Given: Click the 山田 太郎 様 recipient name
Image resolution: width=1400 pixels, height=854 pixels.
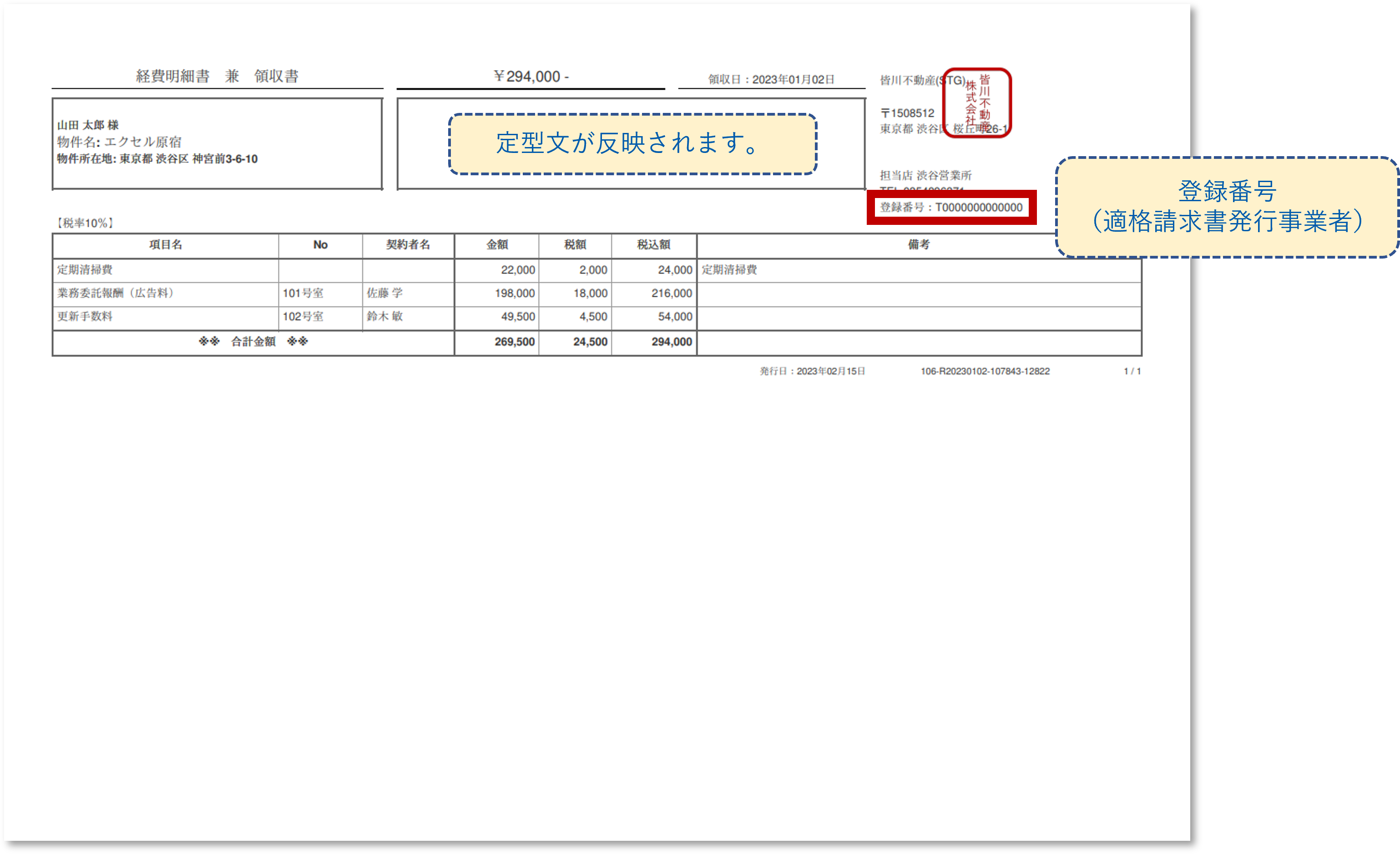Looking at the screenshot, I should point(88,125).
